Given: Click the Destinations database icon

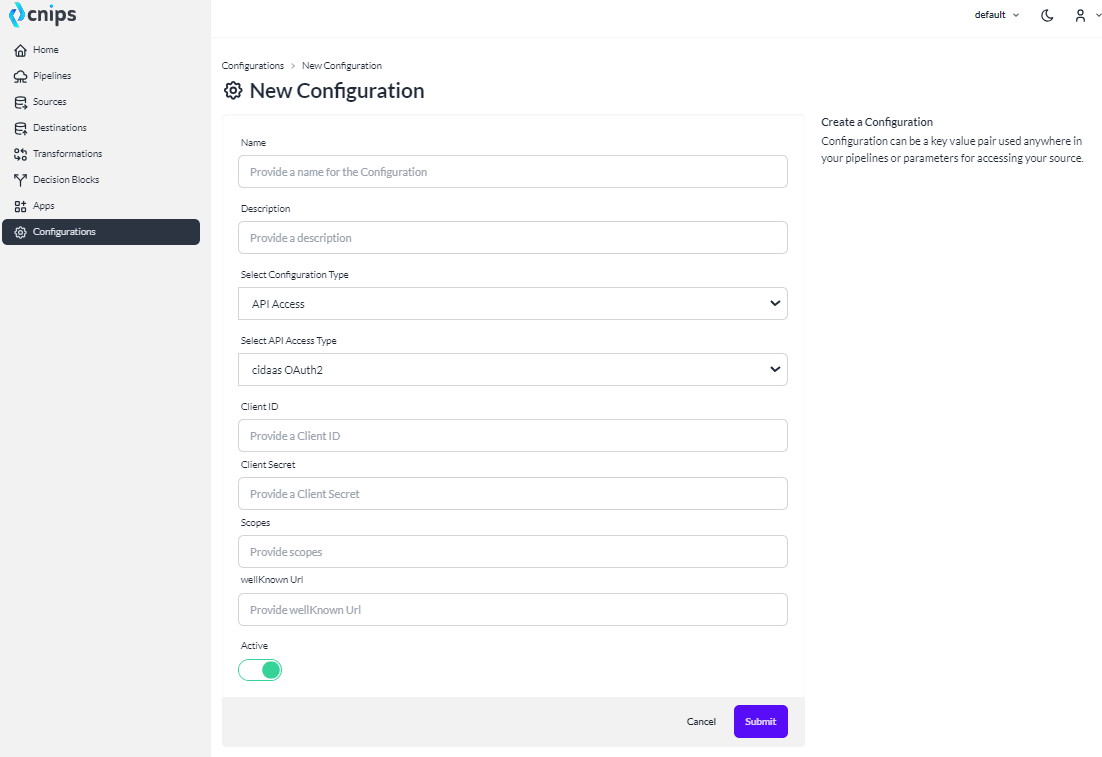Looking at the screenshot, I should 20,128.
